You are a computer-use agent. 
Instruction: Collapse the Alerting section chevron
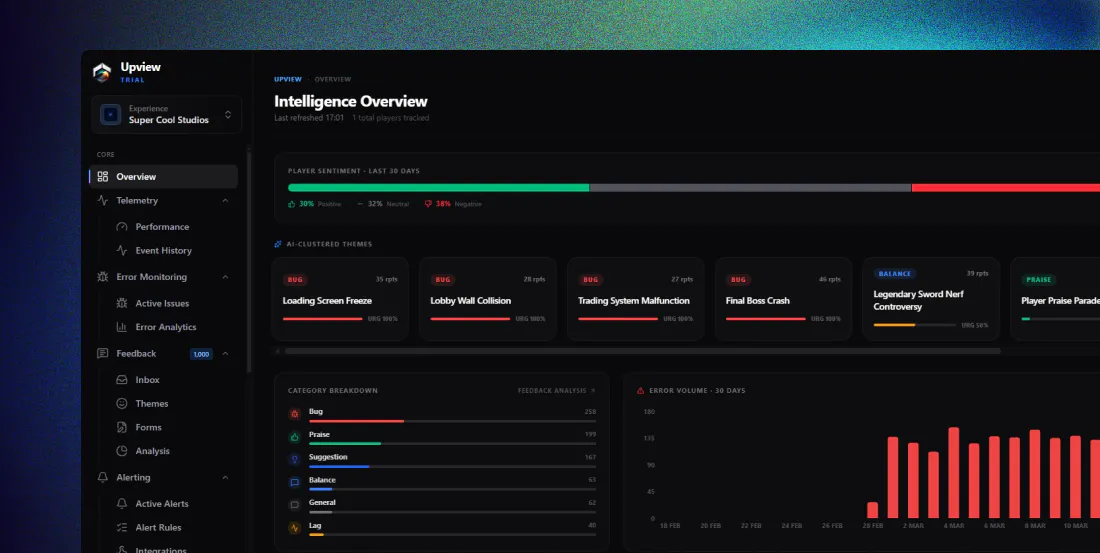tap(225, 478)
